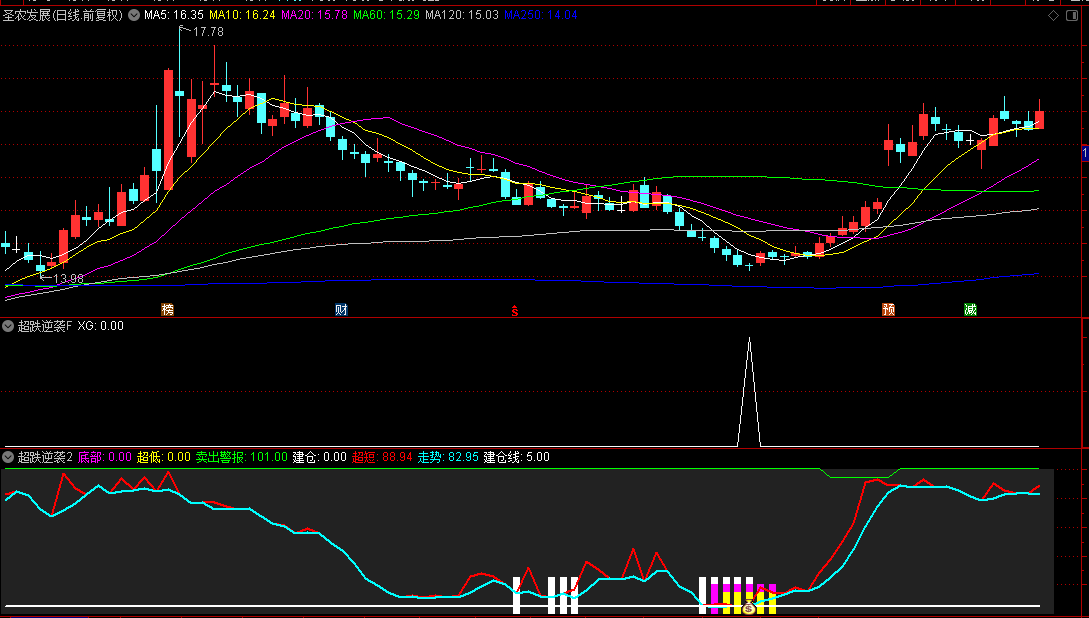Click the 预 forecast marker icon

[x=888, y=310]
